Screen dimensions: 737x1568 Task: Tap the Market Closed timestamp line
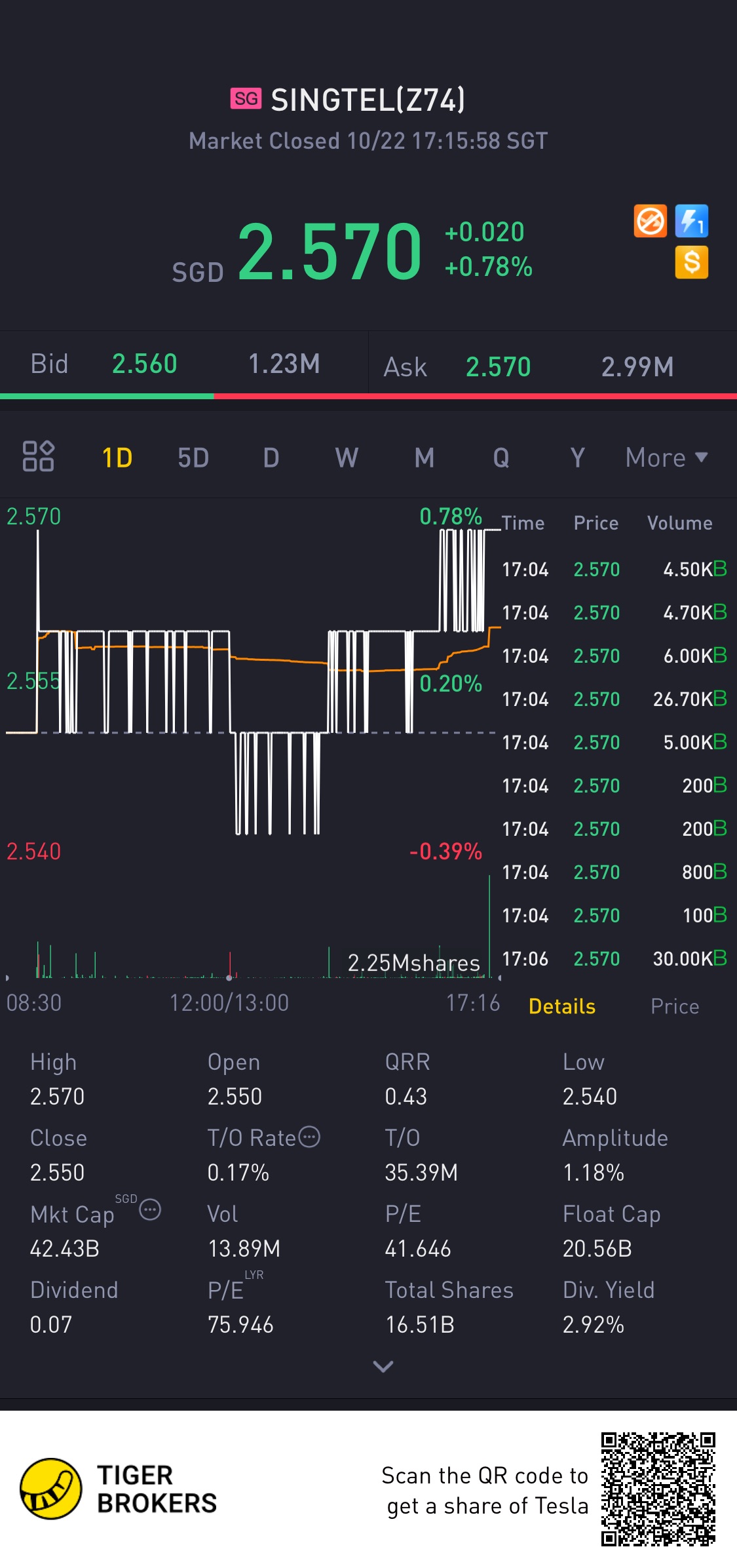point(368,141)
